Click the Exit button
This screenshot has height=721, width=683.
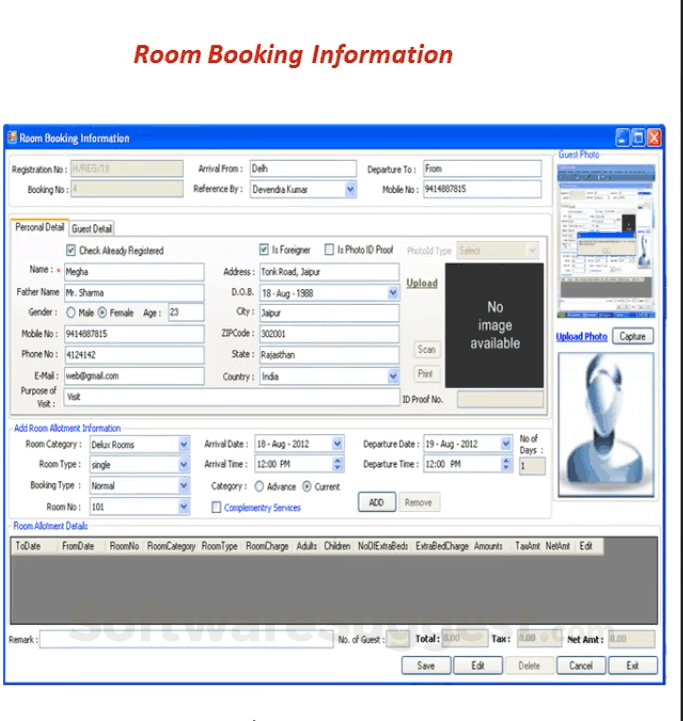(x=632, y=665)
